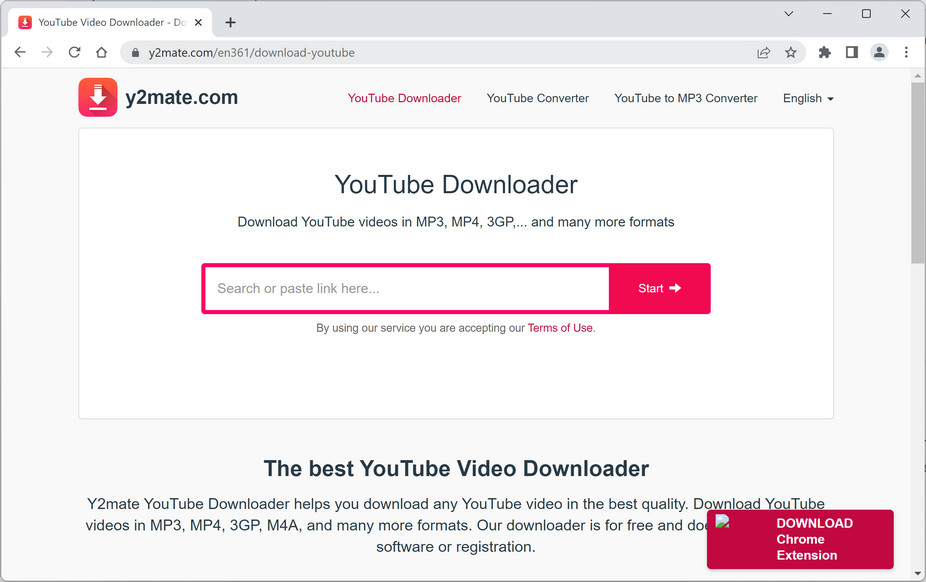Open the Terms of Use link

[560, 328]
